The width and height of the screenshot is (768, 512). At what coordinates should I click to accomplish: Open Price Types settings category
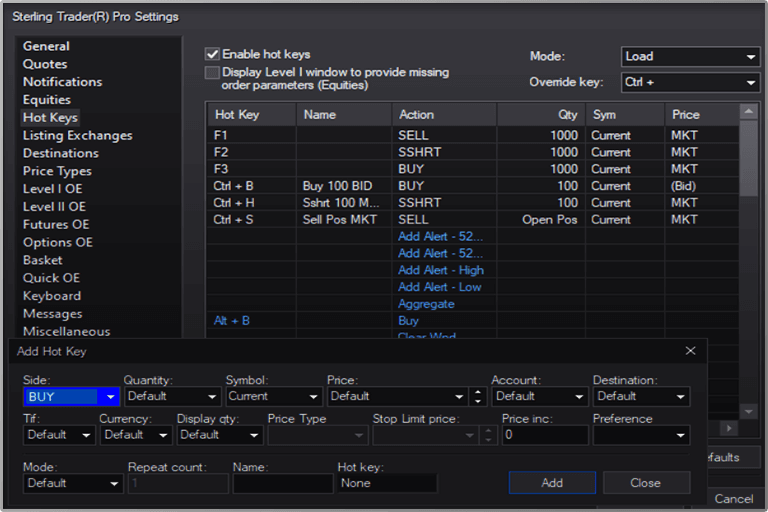[57, 171]
